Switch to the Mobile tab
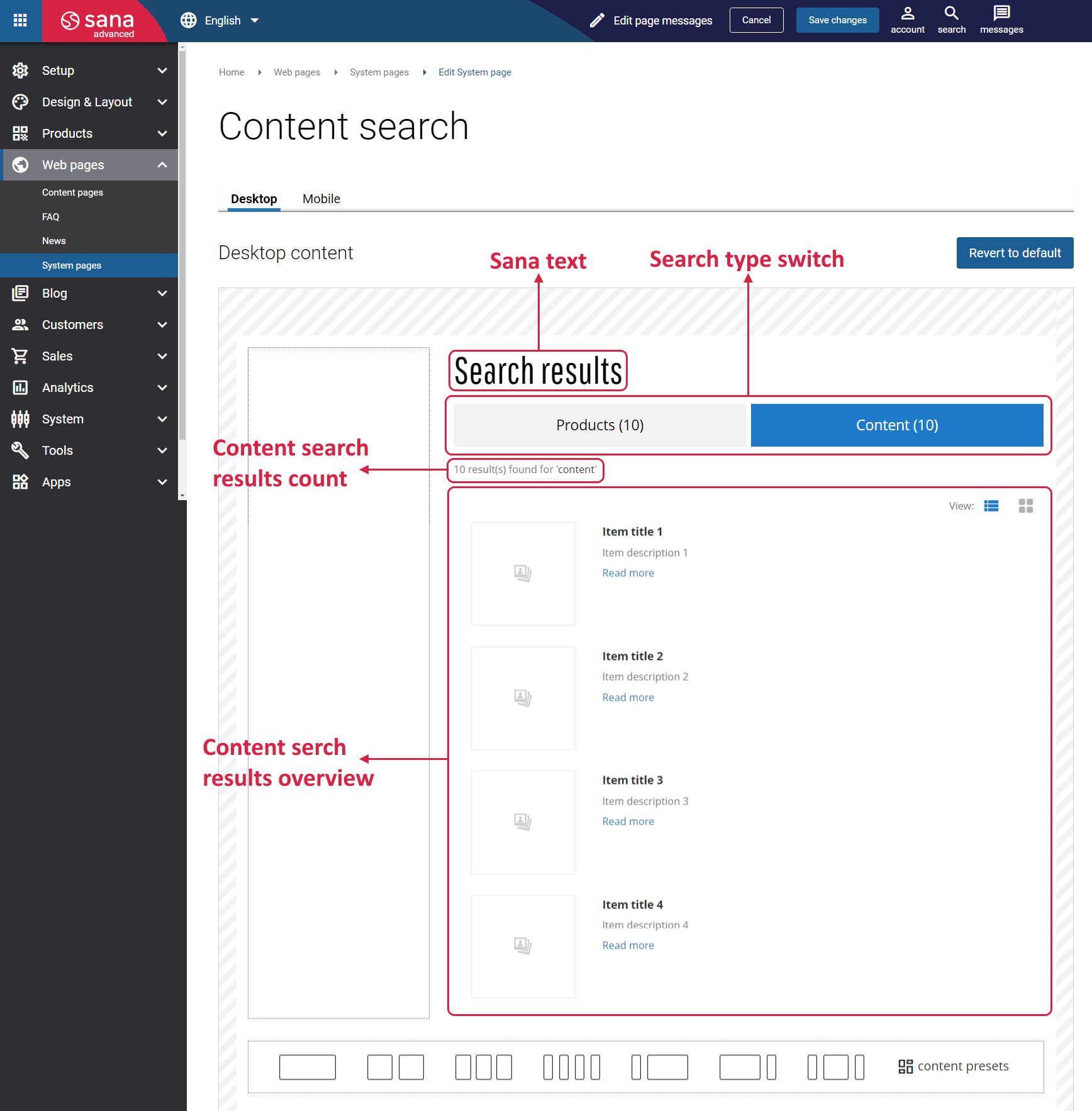Viewport: 1092px width, 1111px height. tap(321, 198)
